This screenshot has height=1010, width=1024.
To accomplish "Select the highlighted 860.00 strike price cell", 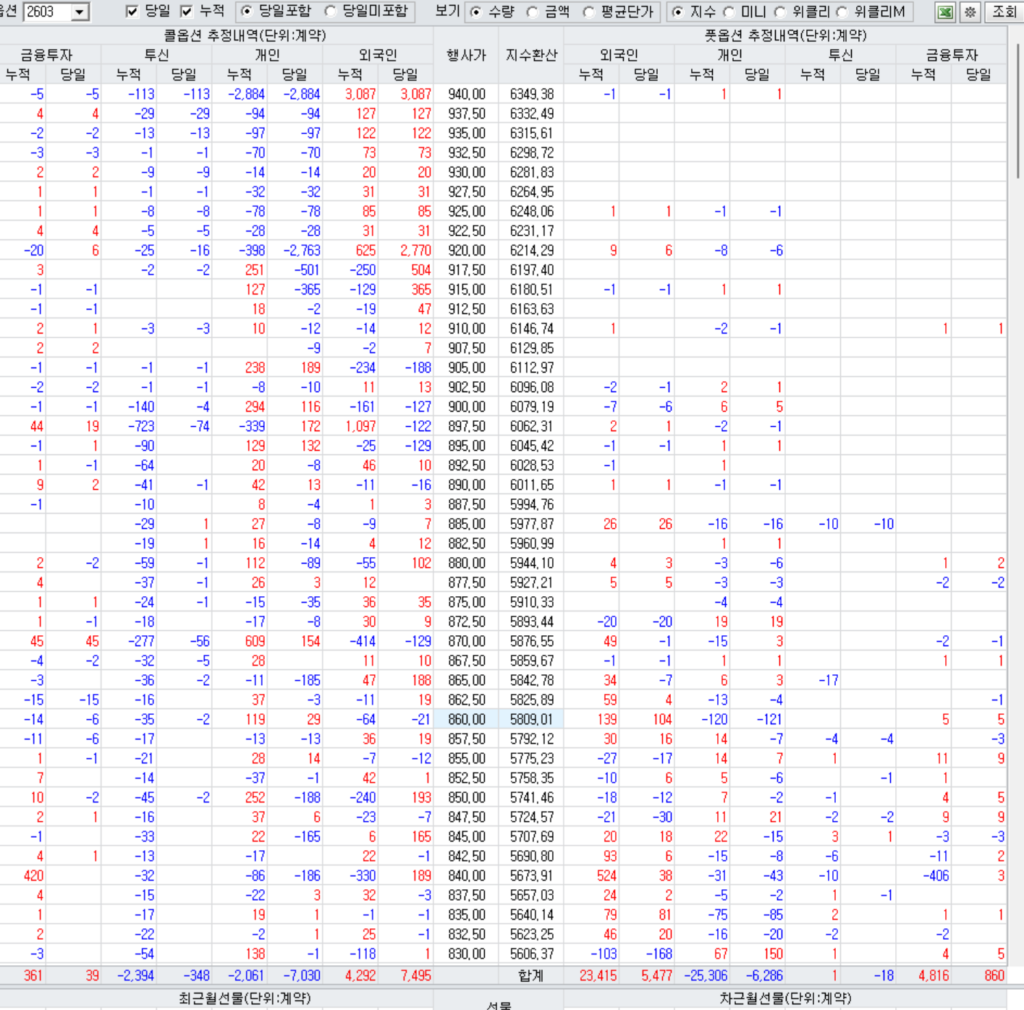I will [x=465, y=718].
